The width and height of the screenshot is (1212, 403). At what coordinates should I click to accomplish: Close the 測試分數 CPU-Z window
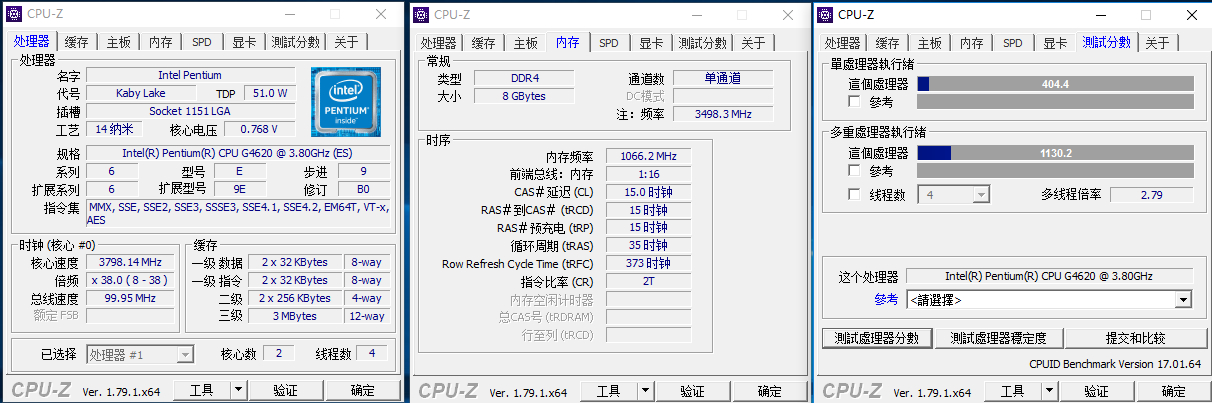pos(1190,14)
